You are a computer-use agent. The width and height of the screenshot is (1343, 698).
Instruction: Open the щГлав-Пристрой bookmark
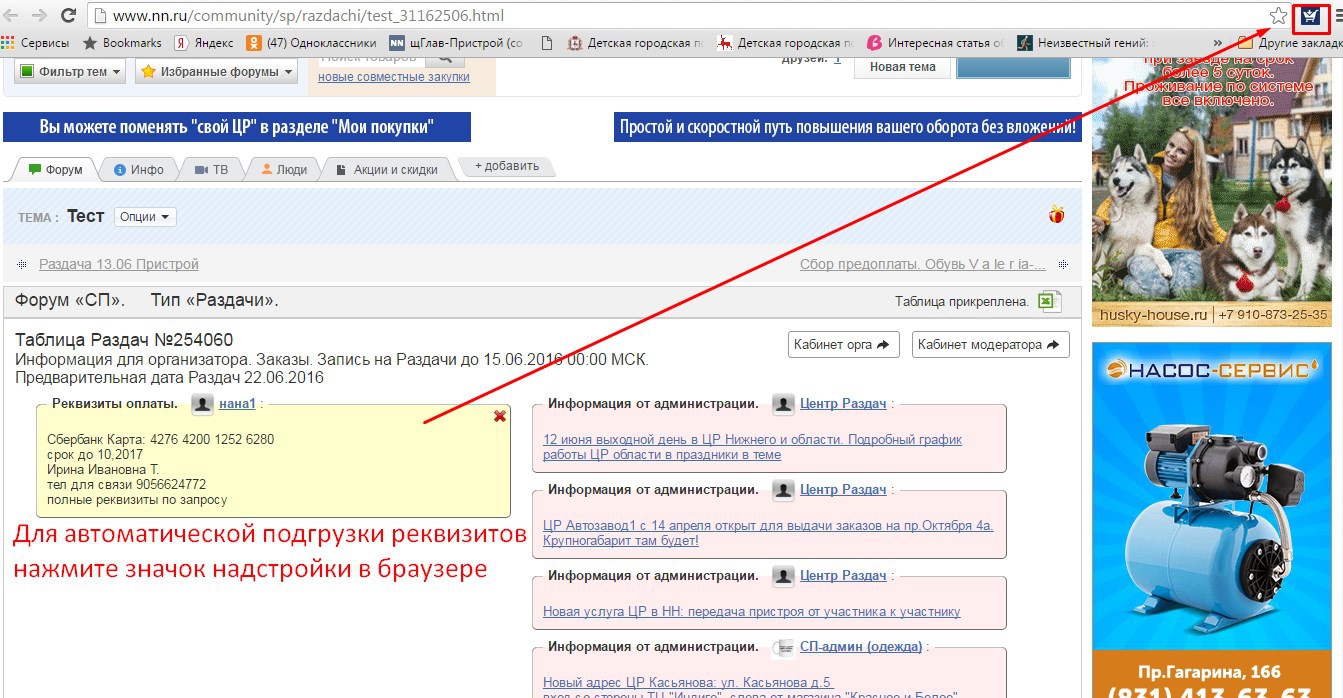(456, 43)
